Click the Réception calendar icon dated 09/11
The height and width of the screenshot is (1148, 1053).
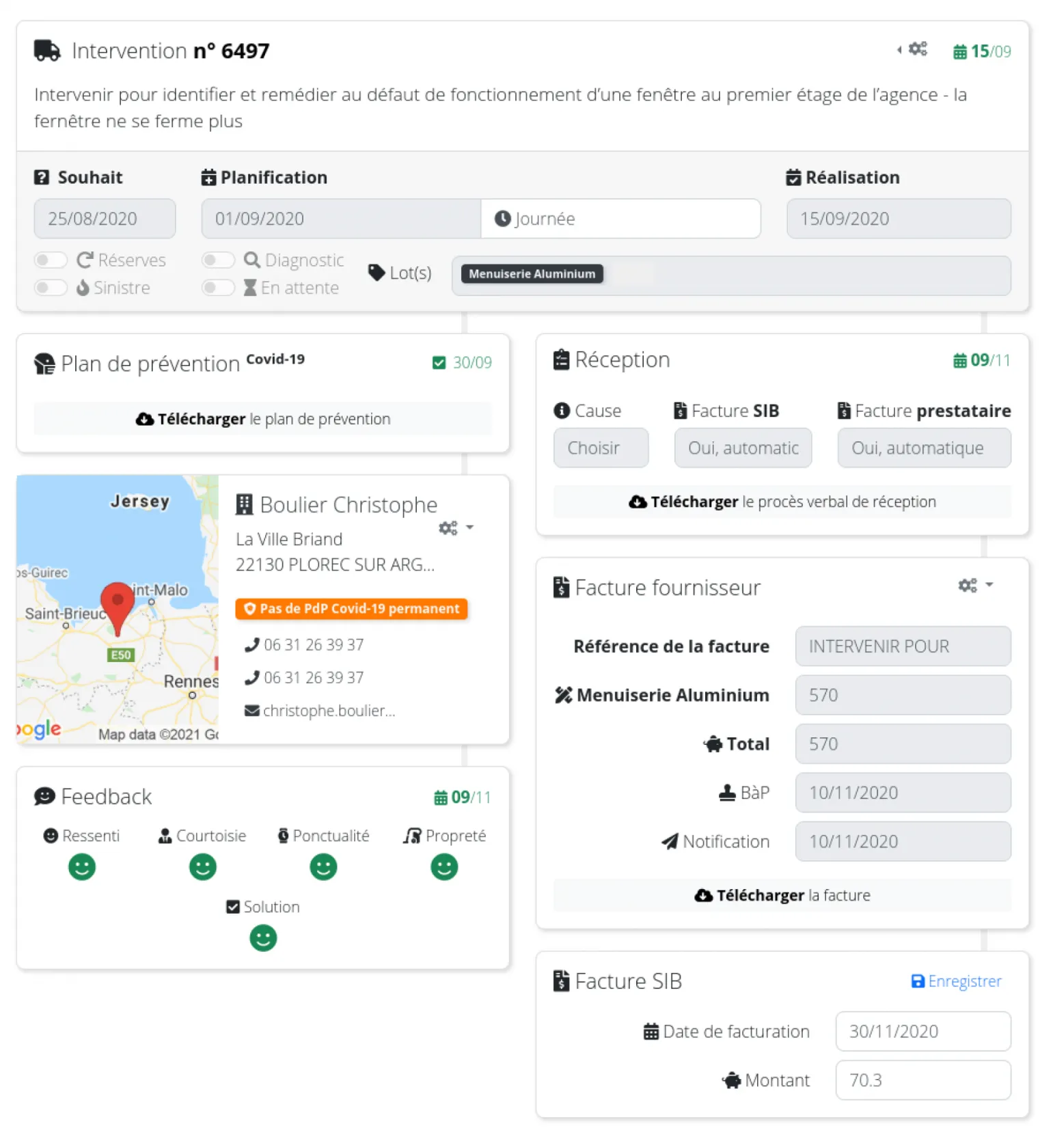point(959,361)
